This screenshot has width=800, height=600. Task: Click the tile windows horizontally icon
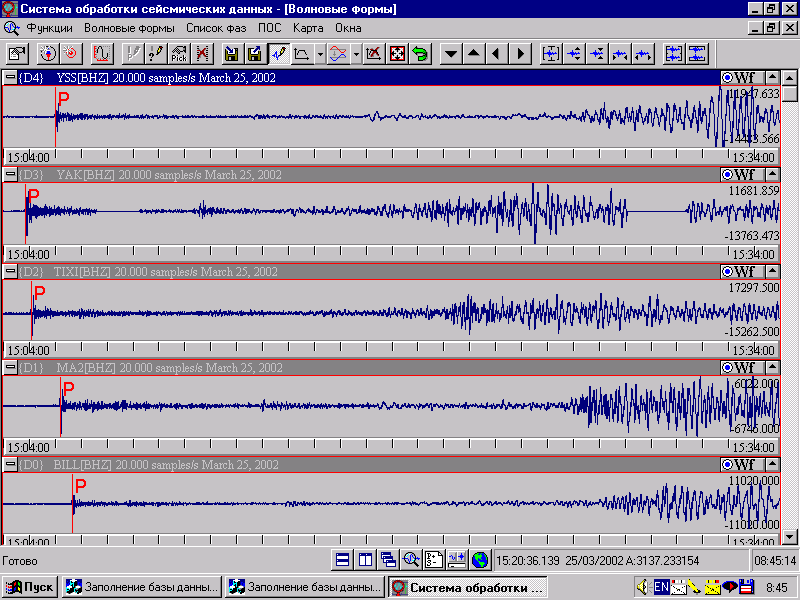point(342,561)
